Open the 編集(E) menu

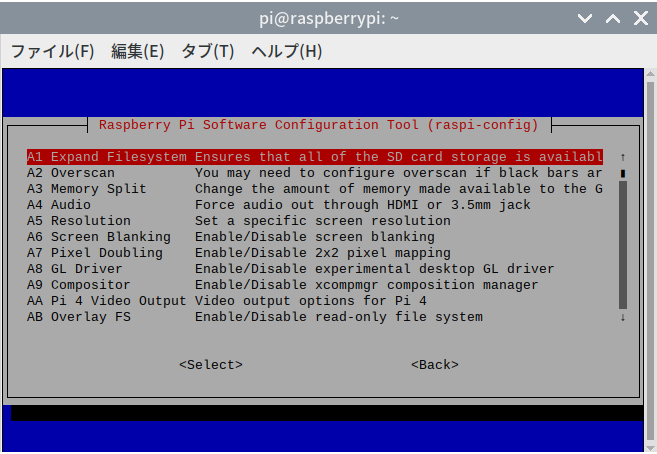pyautogui.click(x=137, y=51)
